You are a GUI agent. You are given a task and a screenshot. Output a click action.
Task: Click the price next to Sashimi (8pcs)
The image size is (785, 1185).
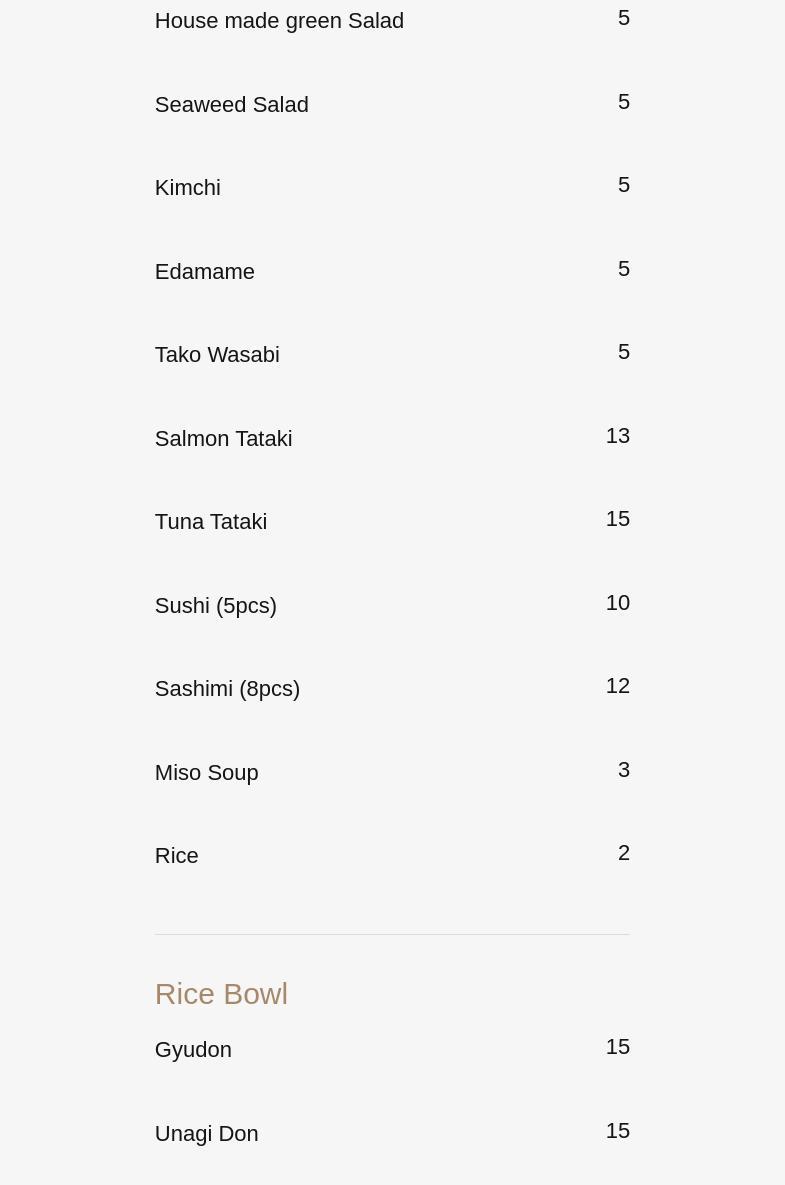[617, 686]
